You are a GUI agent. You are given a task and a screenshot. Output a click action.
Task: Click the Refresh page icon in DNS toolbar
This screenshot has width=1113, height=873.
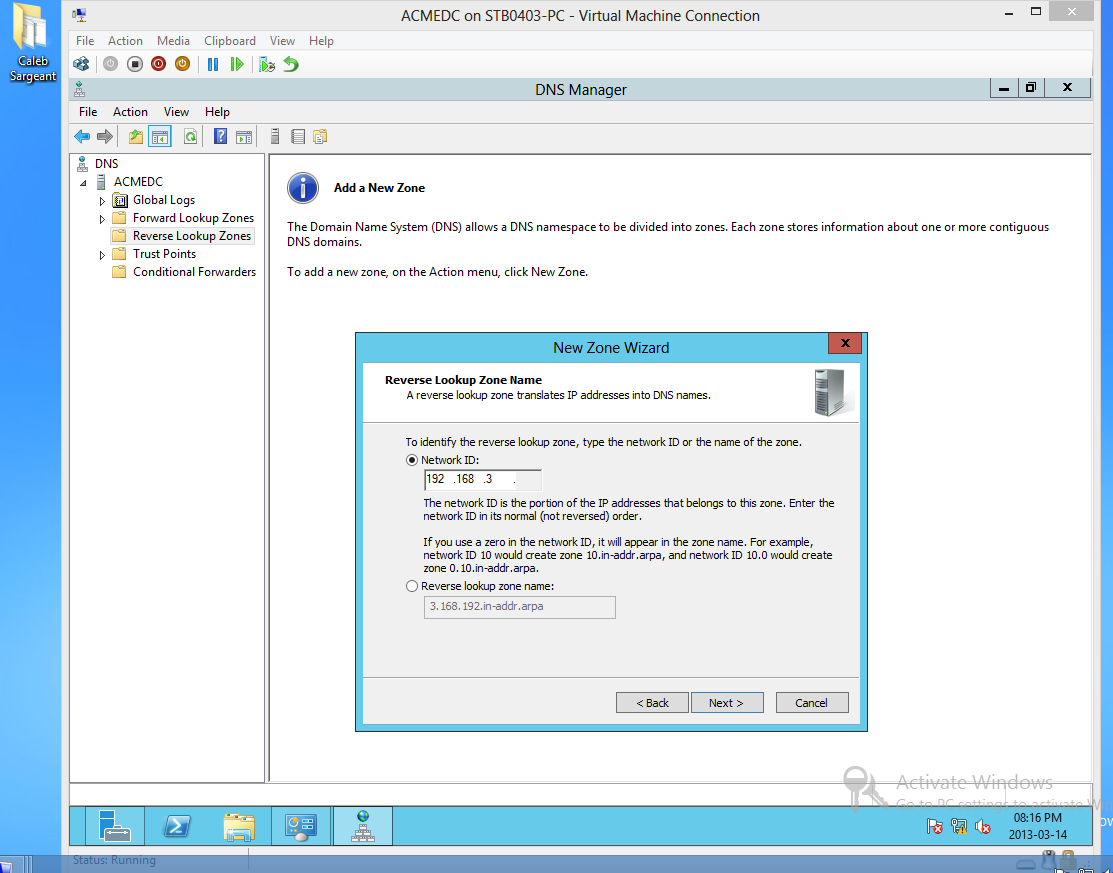click(x=190, y=136)
